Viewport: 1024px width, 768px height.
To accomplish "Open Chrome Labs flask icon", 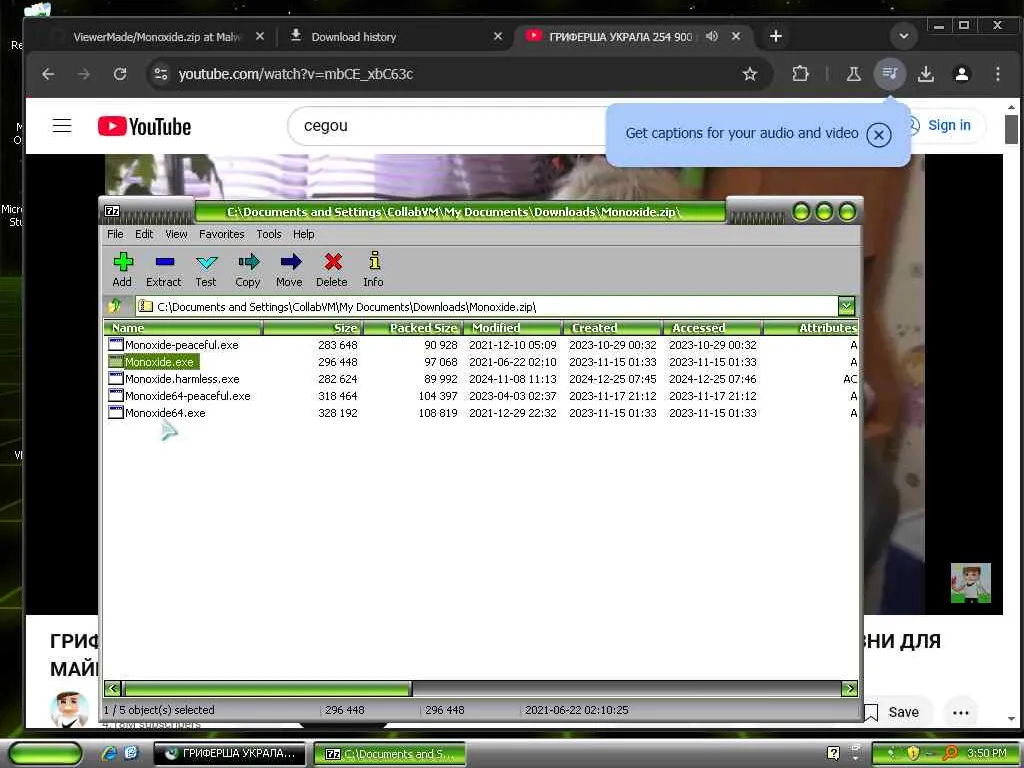I will tap(854, 74).
